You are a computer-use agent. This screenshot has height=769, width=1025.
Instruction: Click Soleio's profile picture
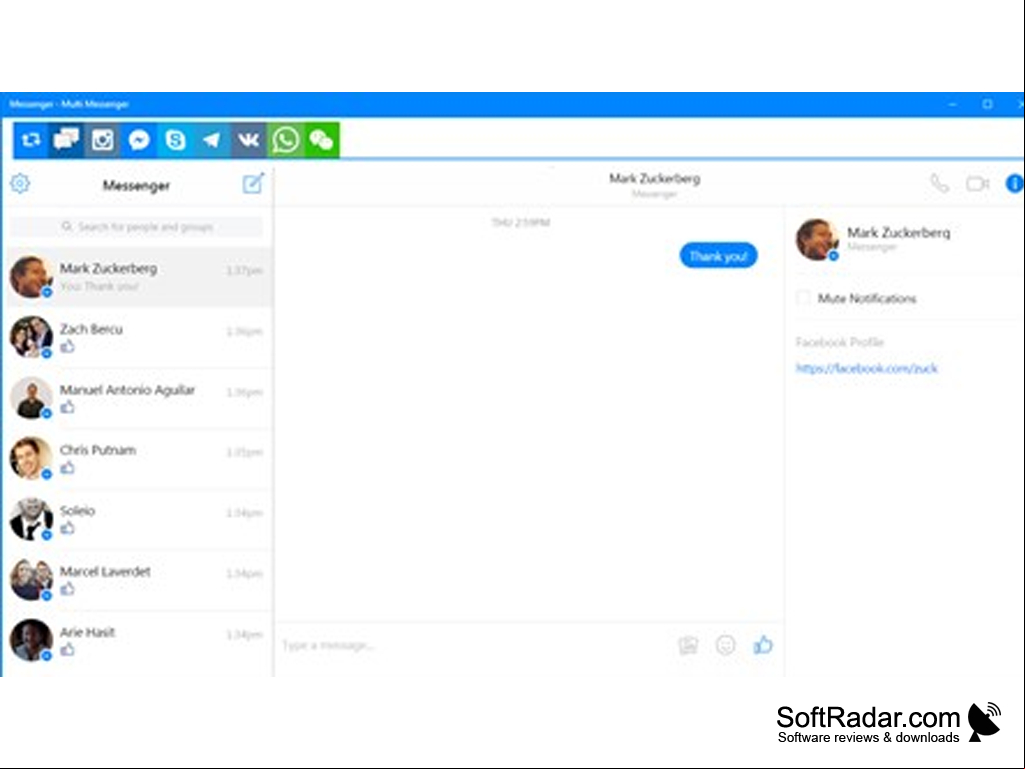[31, 519]
